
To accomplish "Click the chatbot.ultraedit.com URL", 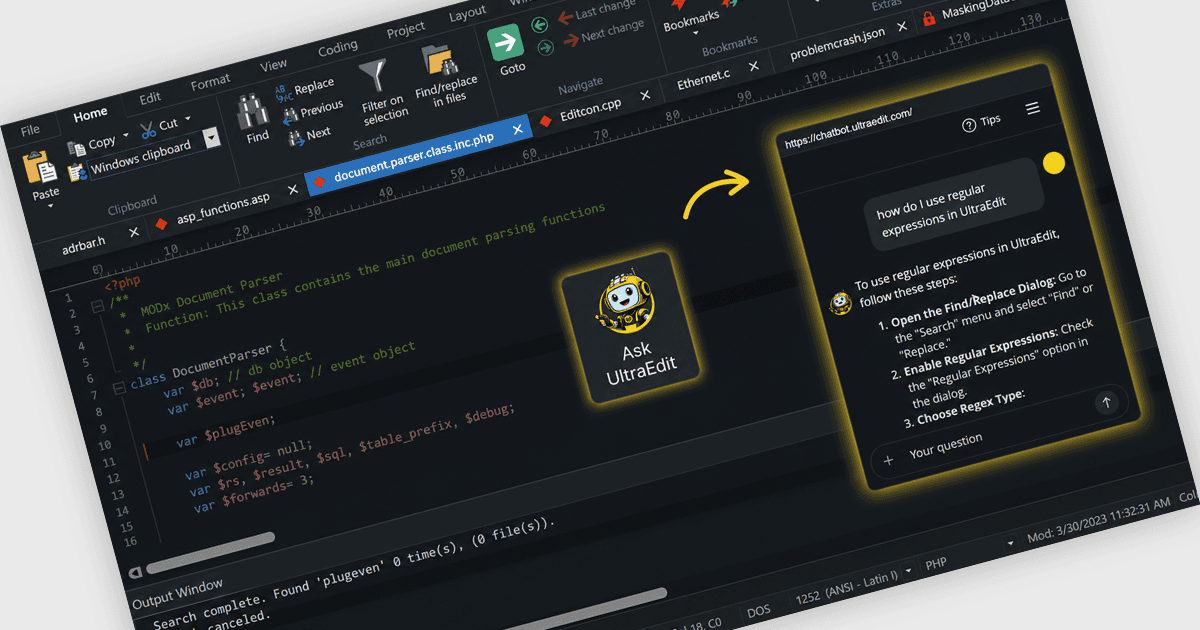I will click(849, 130).
